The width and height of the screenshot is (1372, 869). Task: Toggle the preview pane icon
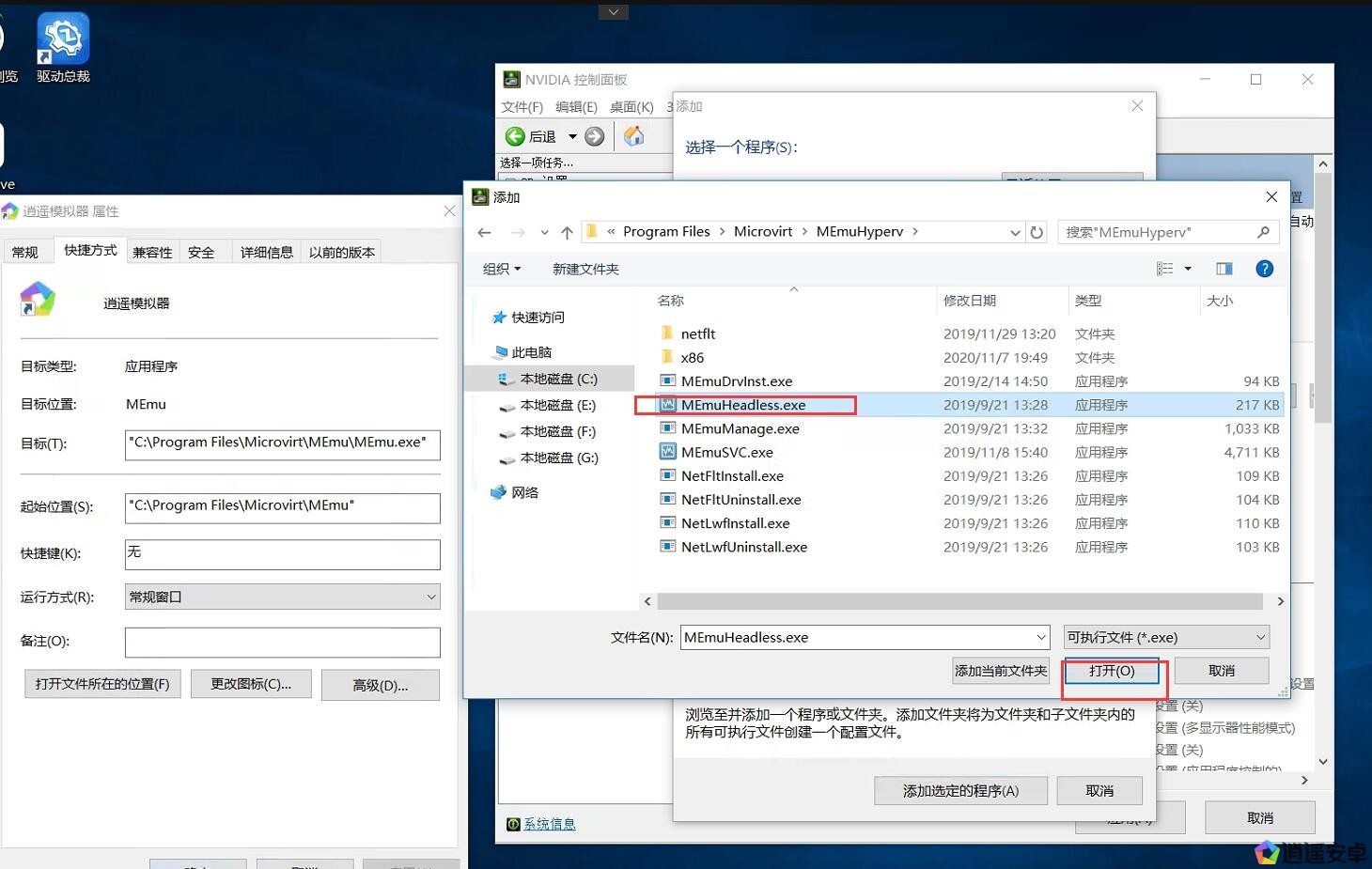pyautogui.click(x=1224, y=269)
